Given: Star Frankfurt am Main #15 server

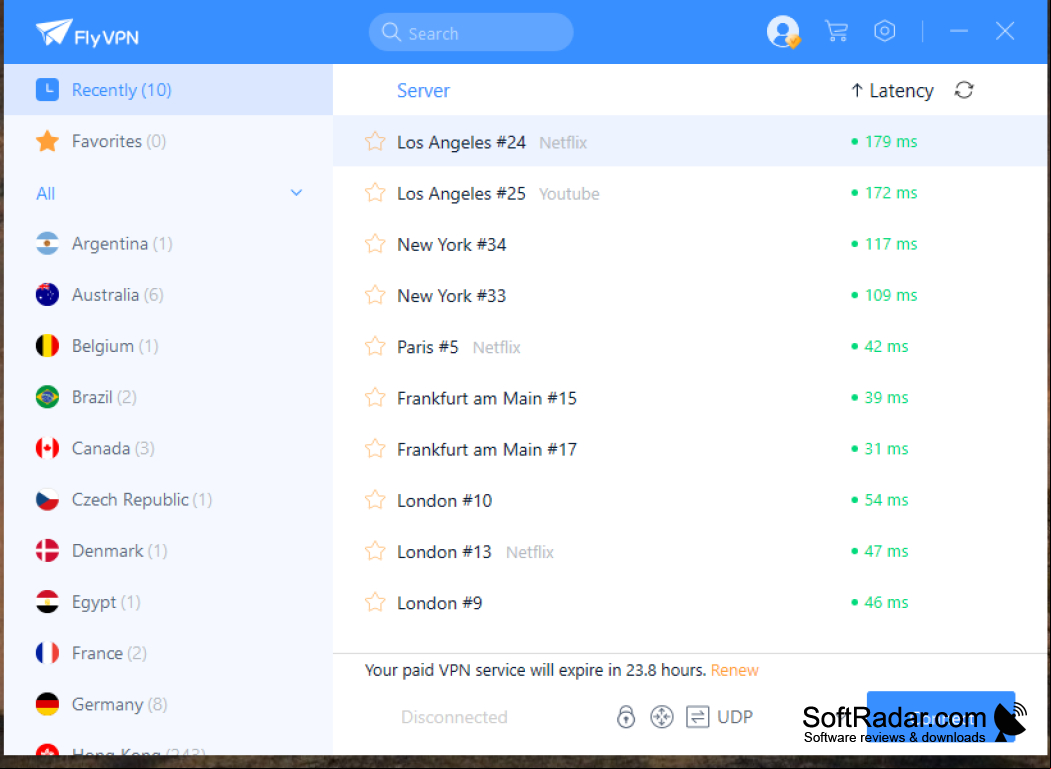Looking at the screenshot, I should pyautogui.click(x=375, y=398).
